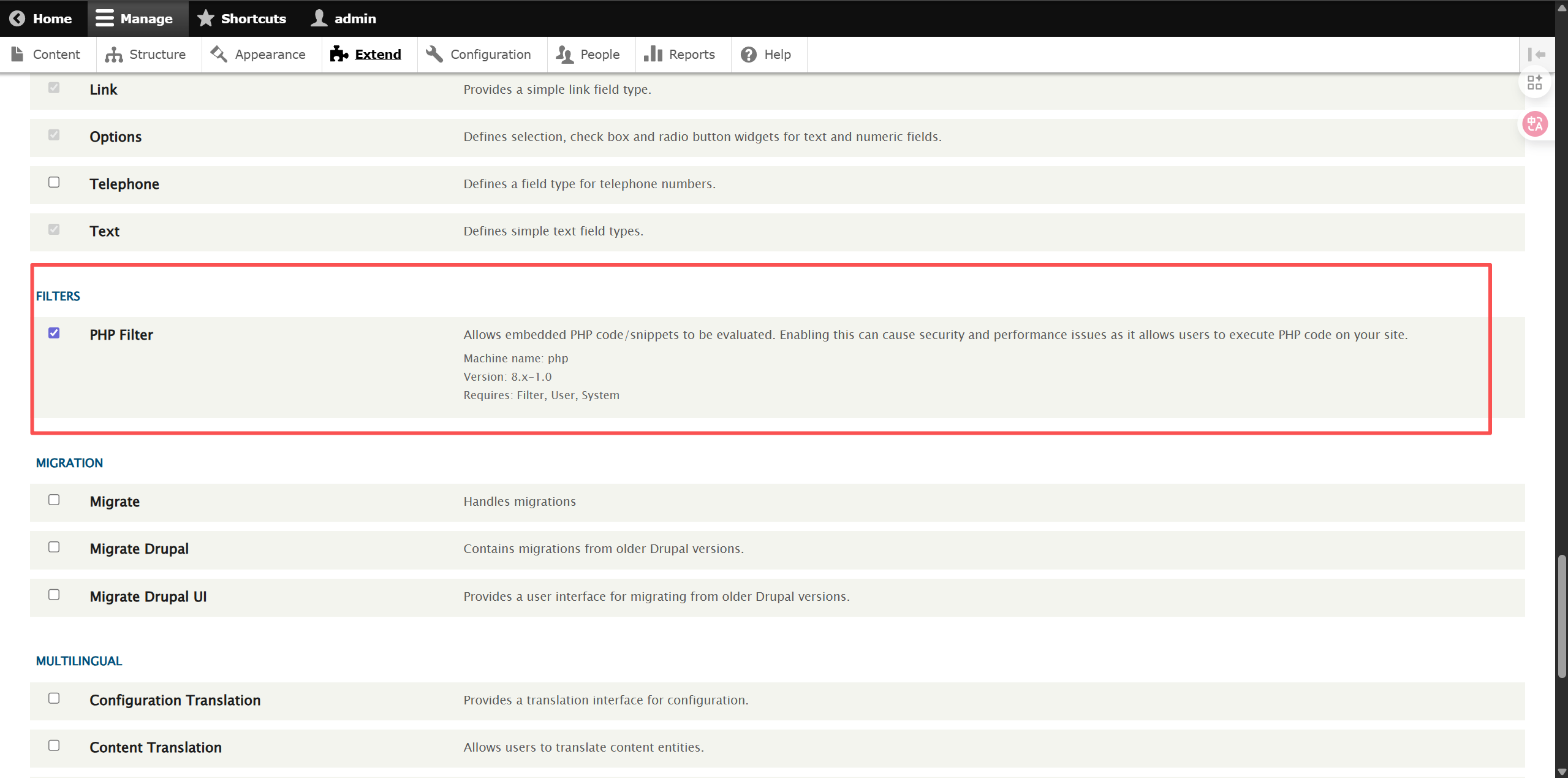Click the 'Handles migrations' description
This screenshot has width=1568, height=778.
click(x=520, y=502)
